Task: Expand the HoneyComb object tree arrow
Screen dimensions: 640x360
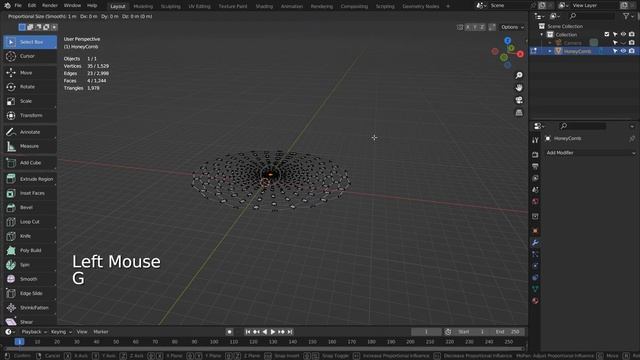Action: [x=550, y=51]
